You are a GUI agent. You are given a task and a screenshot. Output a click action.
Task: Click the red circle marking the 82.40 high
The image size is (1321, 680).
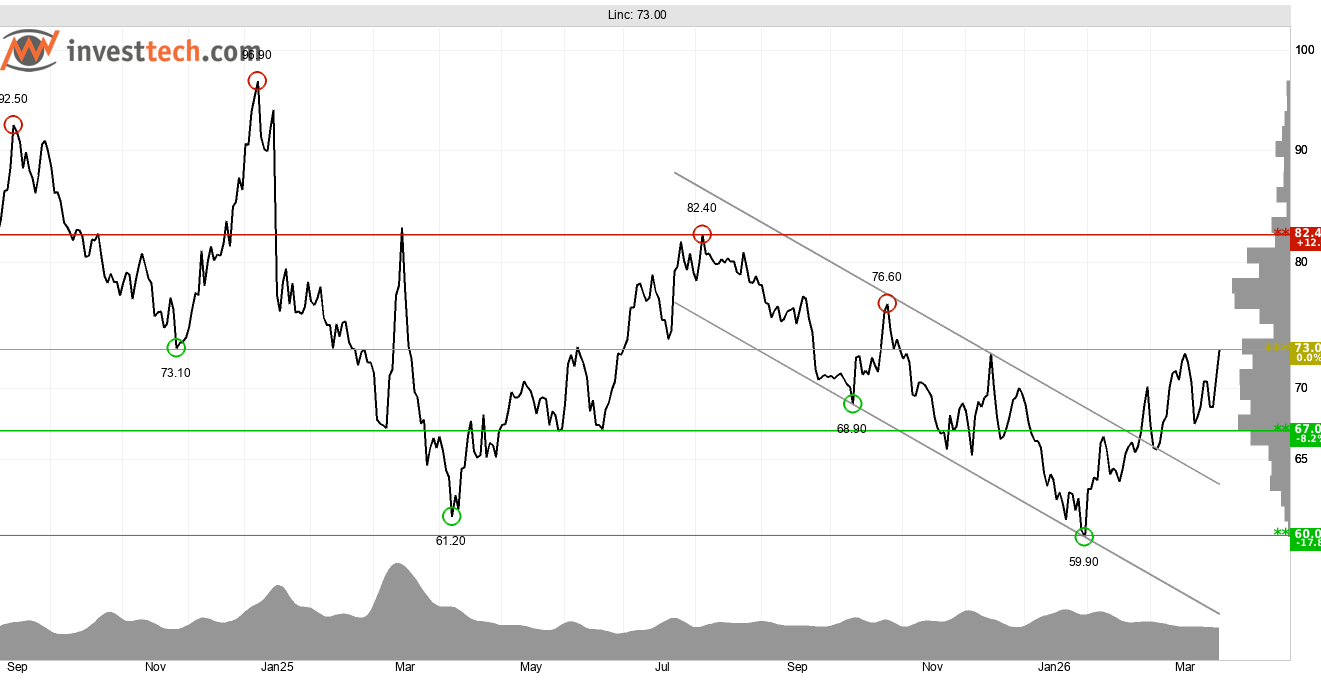click(x=702, y=235)
